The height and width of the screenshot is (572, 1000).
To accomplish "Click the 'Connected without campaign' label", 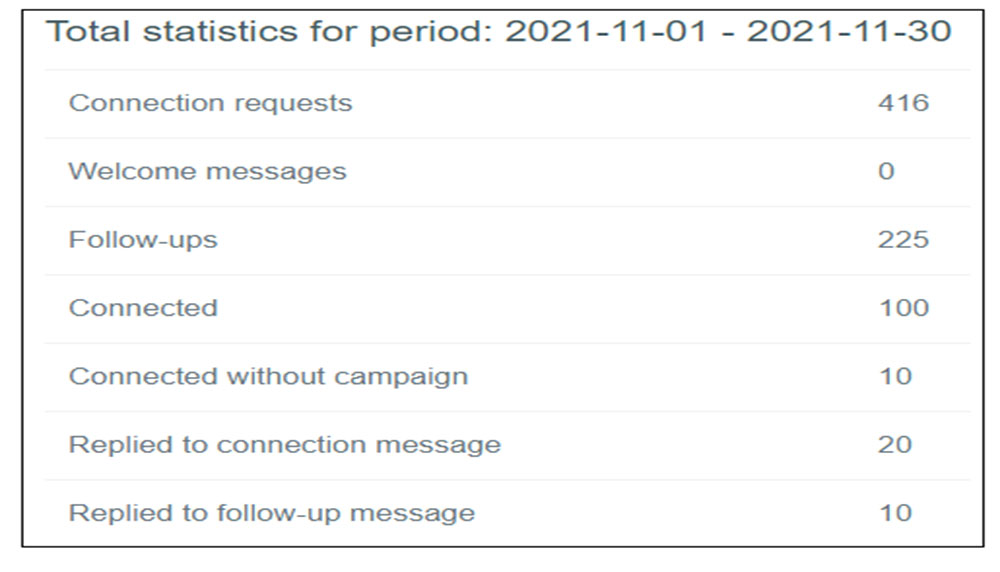I will click(268, 376).
